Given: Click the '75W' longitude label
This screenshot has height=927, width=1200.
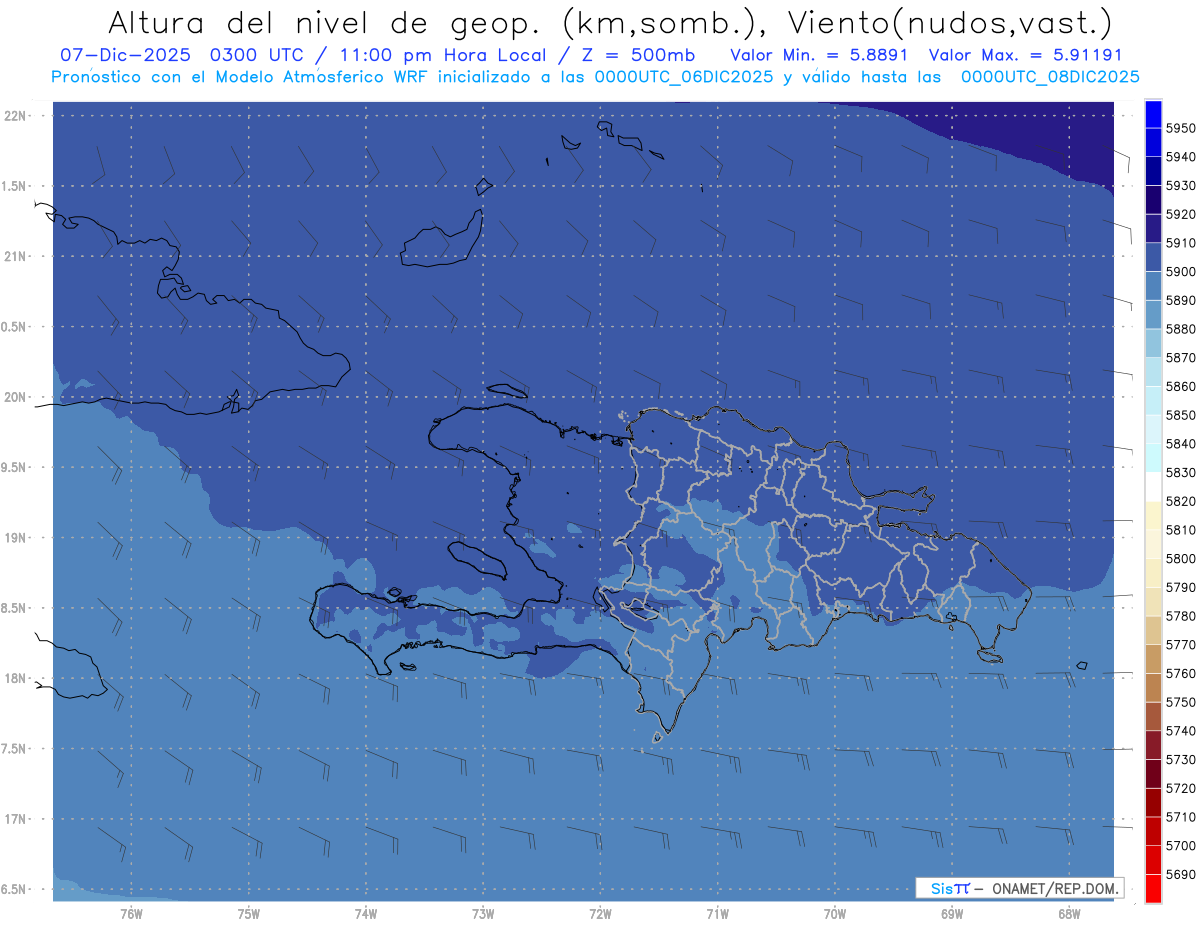Looking at the screenshot, I should click(248, 914).
